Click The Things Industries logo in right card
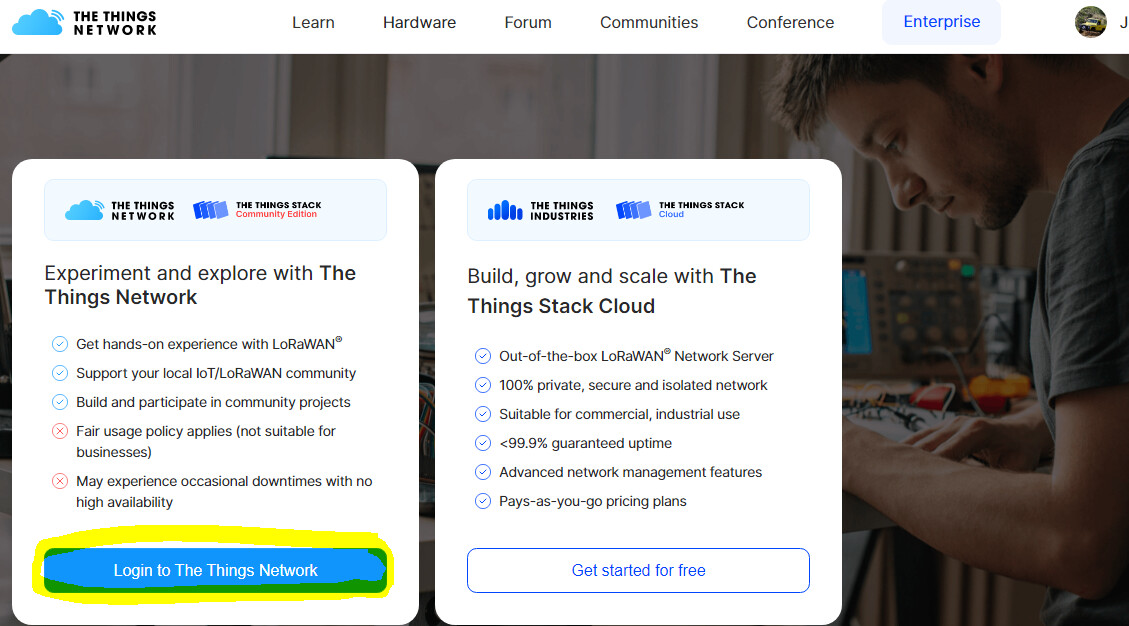 [x=541, y=210]
